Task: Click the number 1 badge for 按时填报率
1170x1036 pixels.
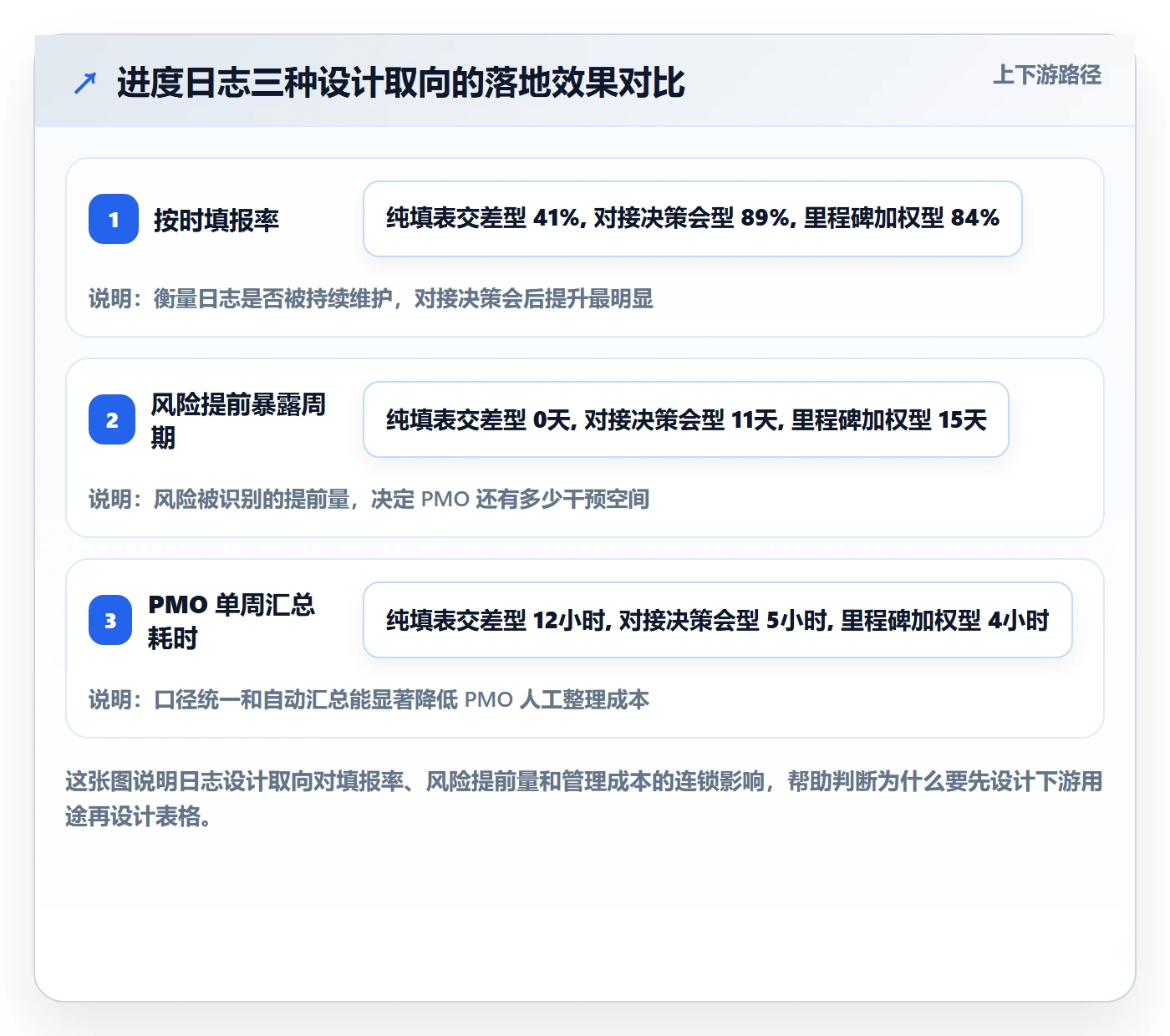Action: click(x=114, y=219)
